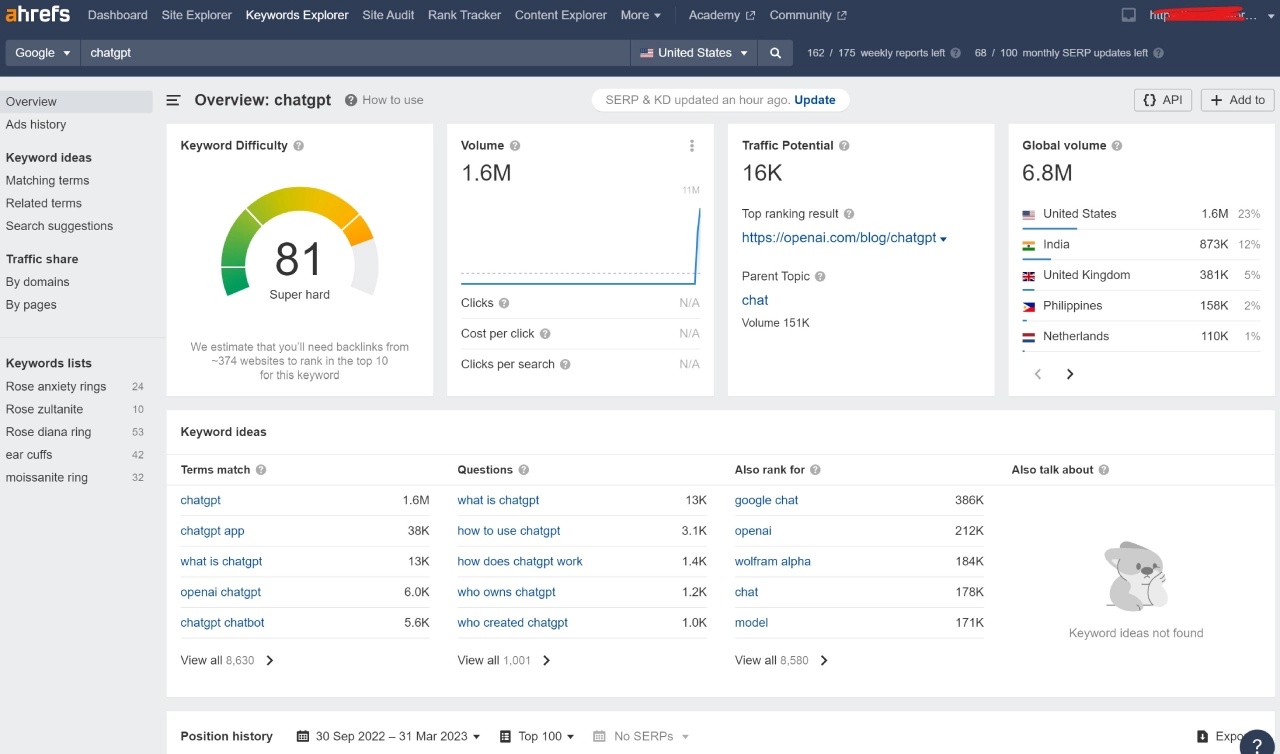The height and width of the screenshot is (754, 1280).
Task: Click Traffic Potential info icon
Action: [x=844, y=146]
